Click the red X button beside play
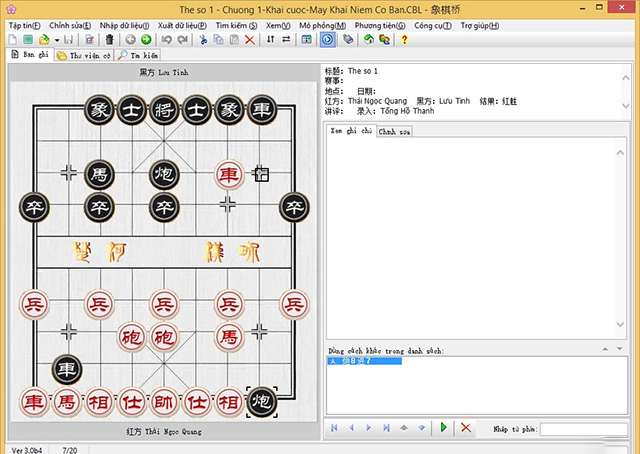The width and height of the screenshot is (640, 454). click(465, 428)
